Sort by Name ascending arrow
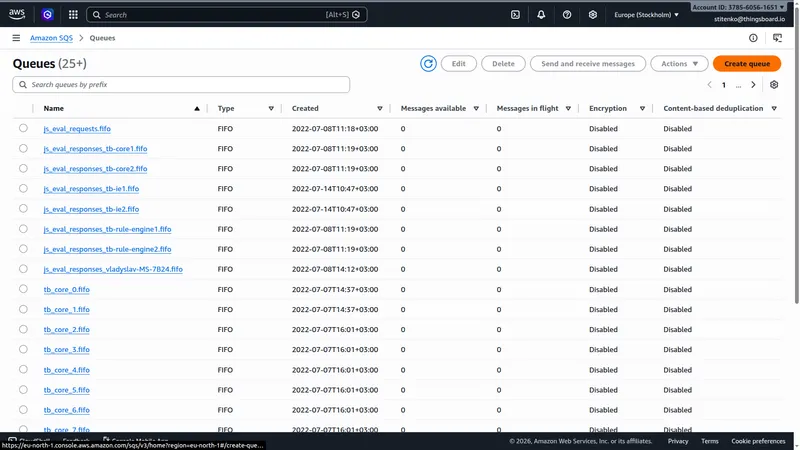 click(x=196, y=109)
